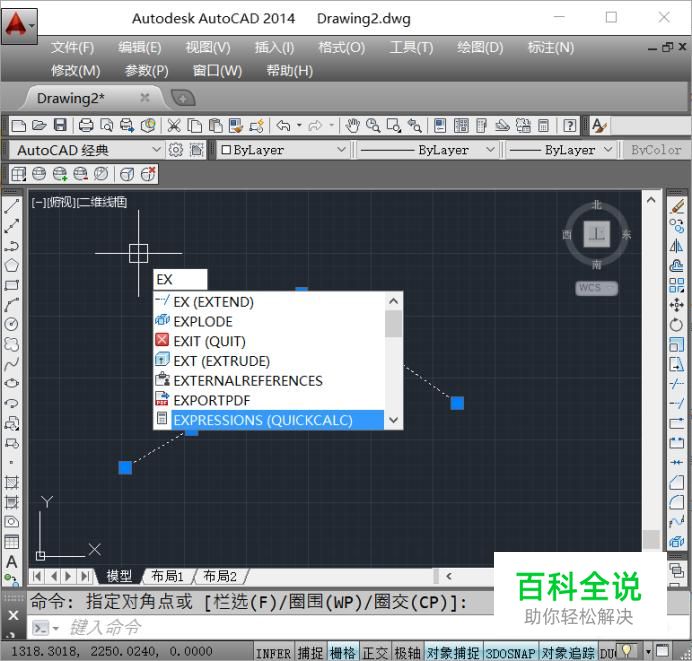
Task: Open the 文件(F) menu
Action: point(72,48)
